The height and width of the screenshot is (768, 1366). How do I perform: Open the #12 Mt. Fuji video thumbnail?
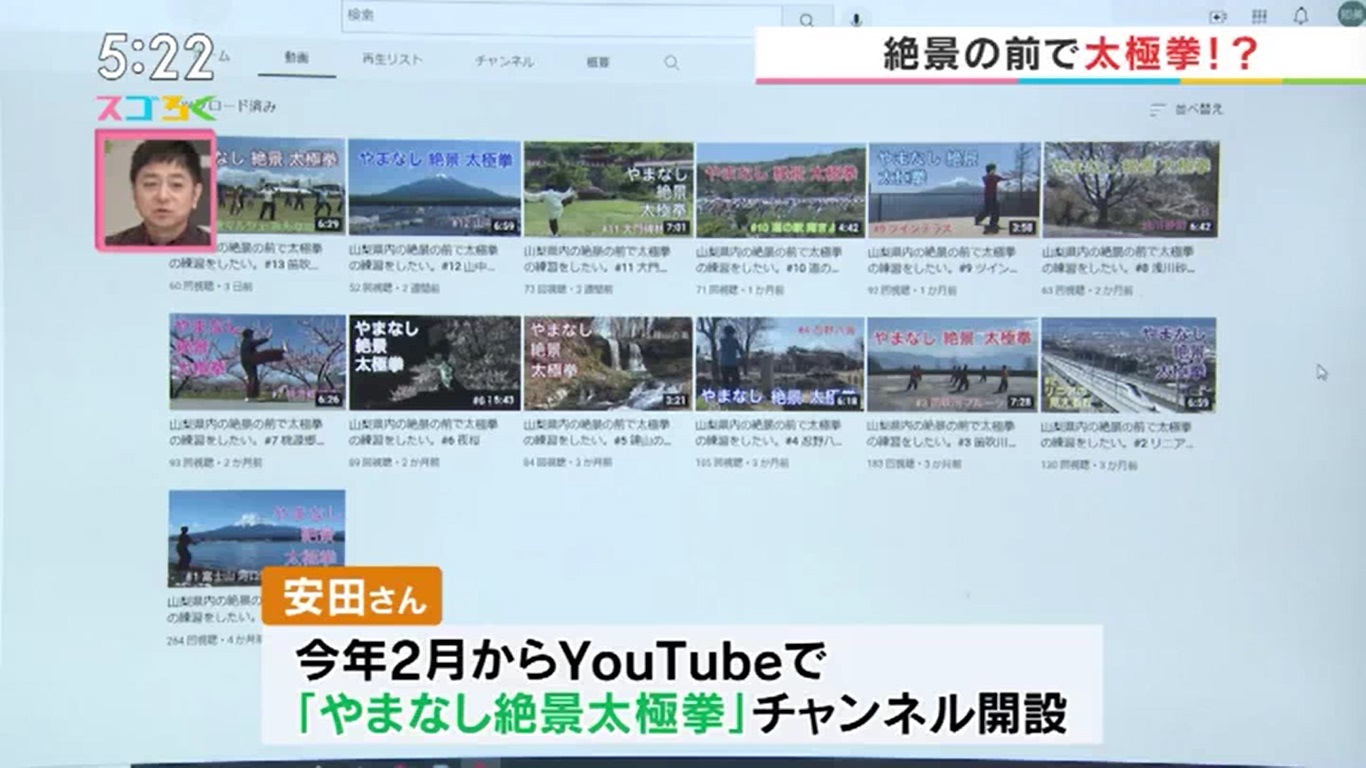point(434,188)
